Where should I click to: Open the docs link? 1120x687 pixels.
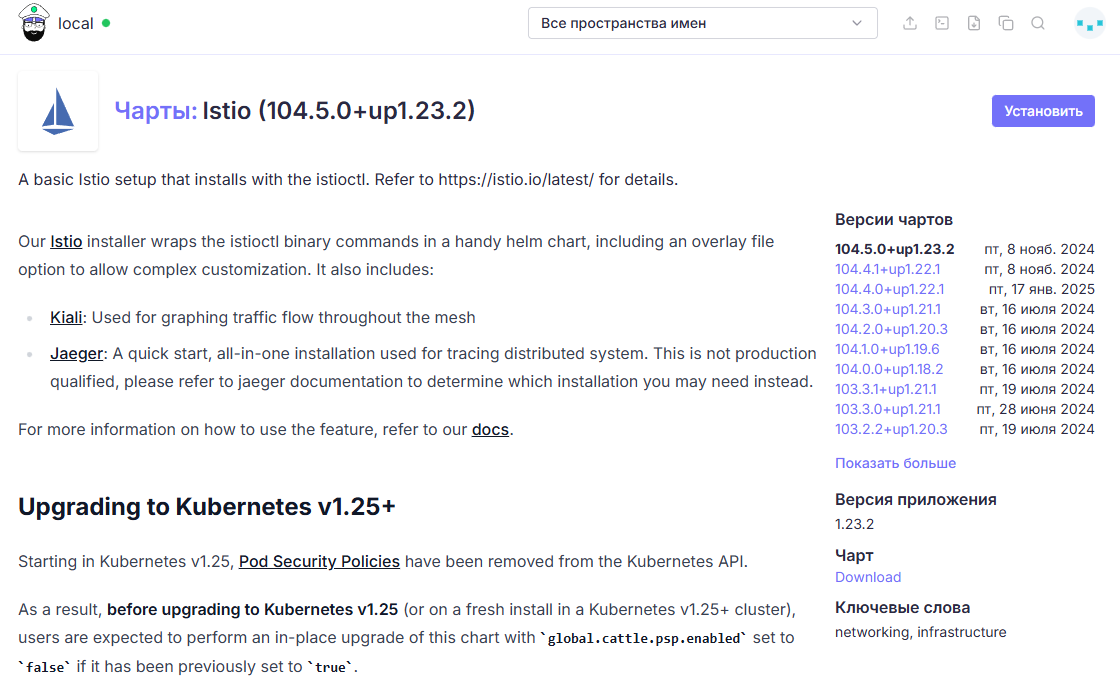[490, 429]
